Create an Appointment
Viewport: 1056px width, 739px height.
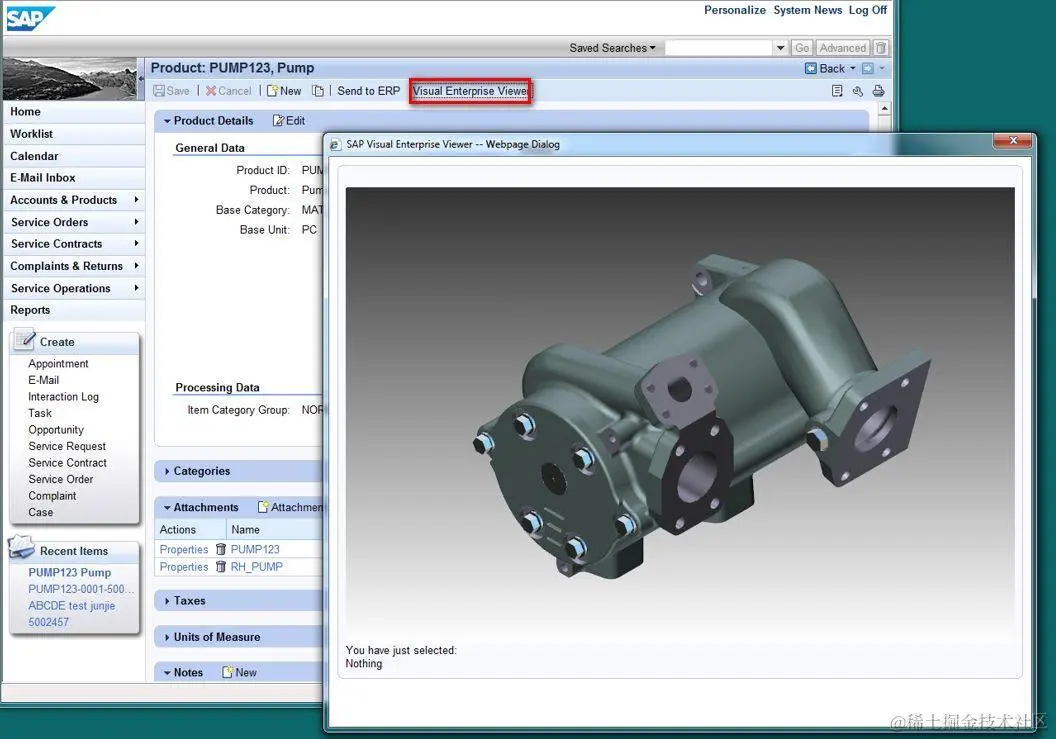click(58, 364)
